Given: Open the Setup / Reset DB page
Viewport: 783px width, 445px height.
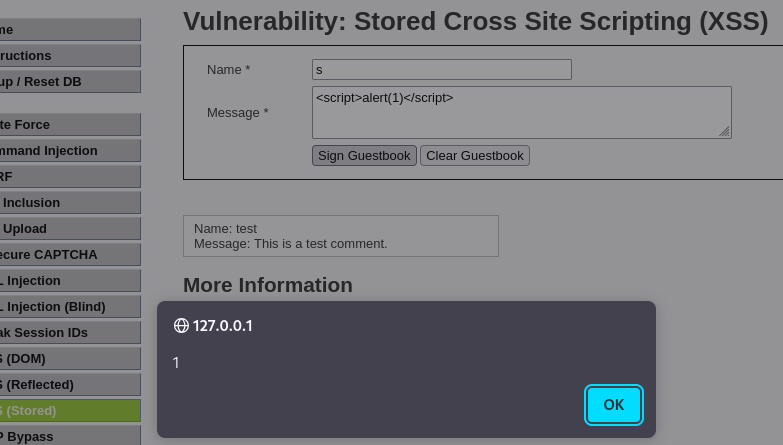Looking at the screenshot, I should (x=60, y=81).
